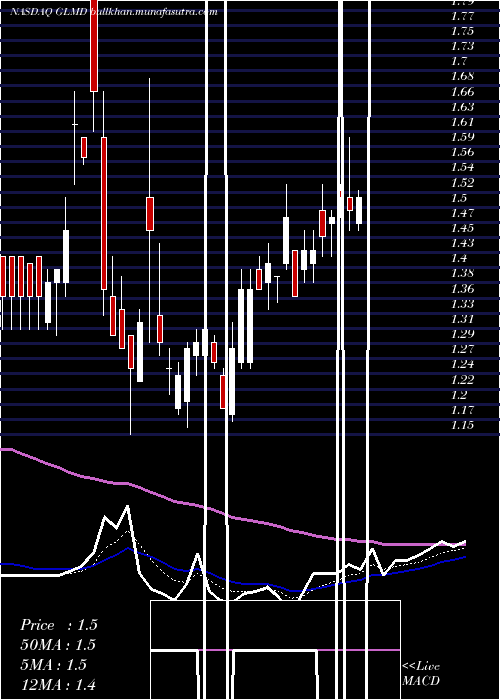
Task: Click the 1.36 price axis label
Action: point(462,289)
